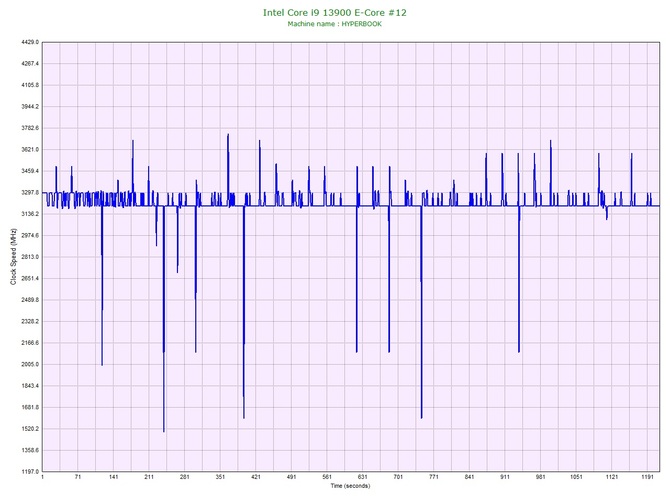This screenshot has height=503, width=670.
Task: Click the 631 x-axis tick label
Action: click(362, 477)
